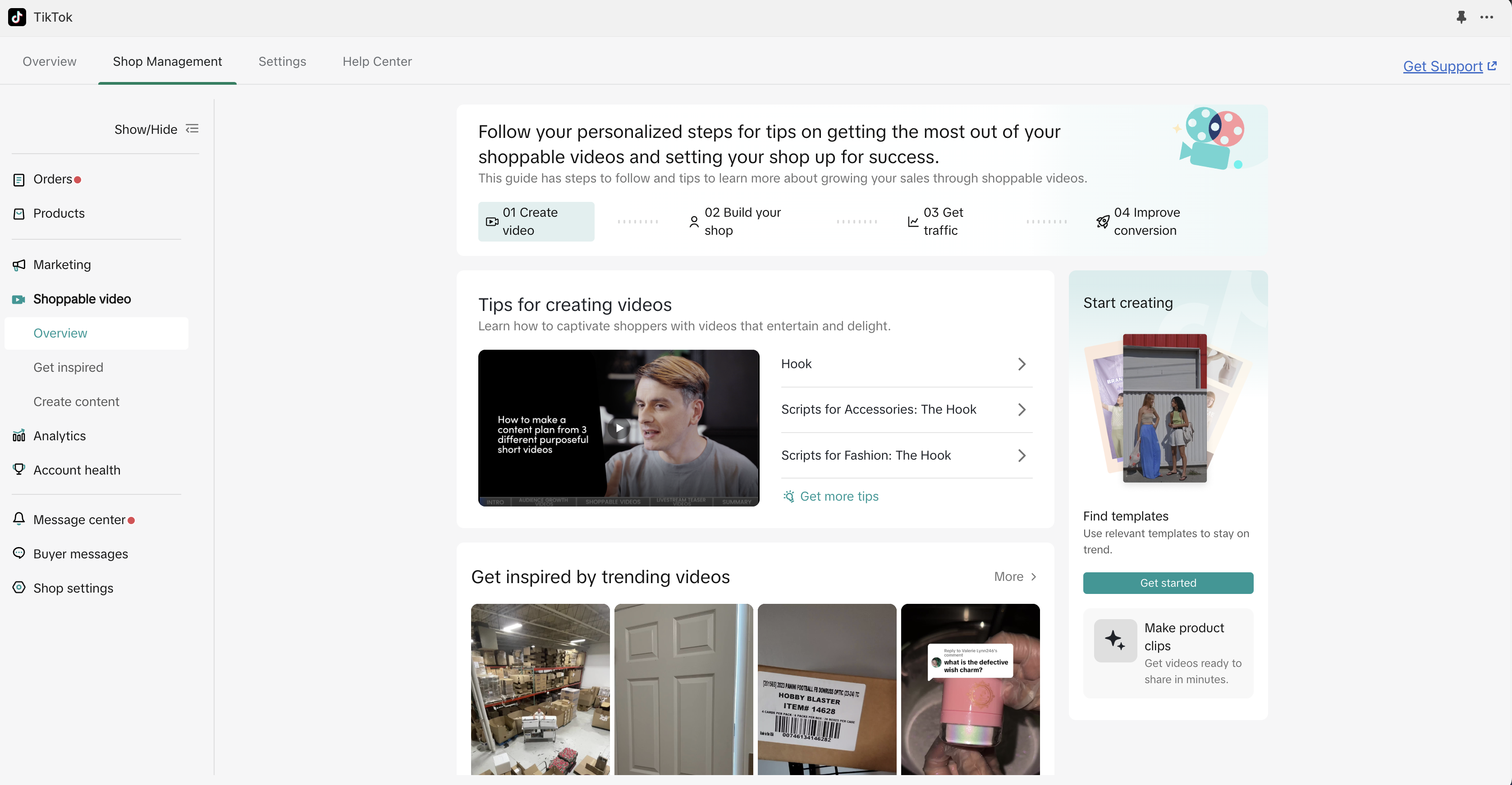Click the Message center bell icon
The width and height of the screenshot is (1512, 785).
(19, 519)
